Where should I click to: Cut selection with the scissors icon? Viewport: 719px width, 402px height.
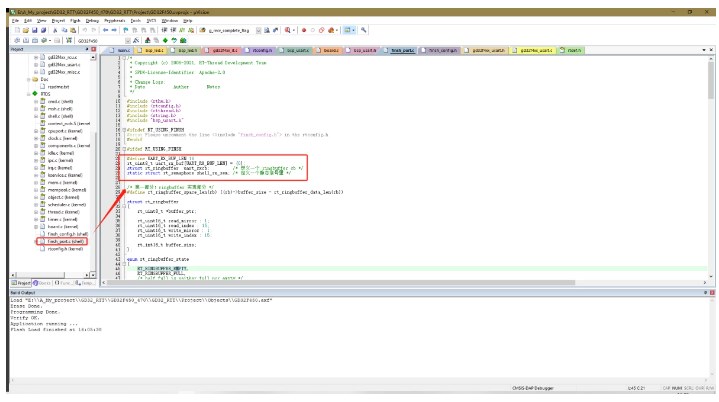55,30
